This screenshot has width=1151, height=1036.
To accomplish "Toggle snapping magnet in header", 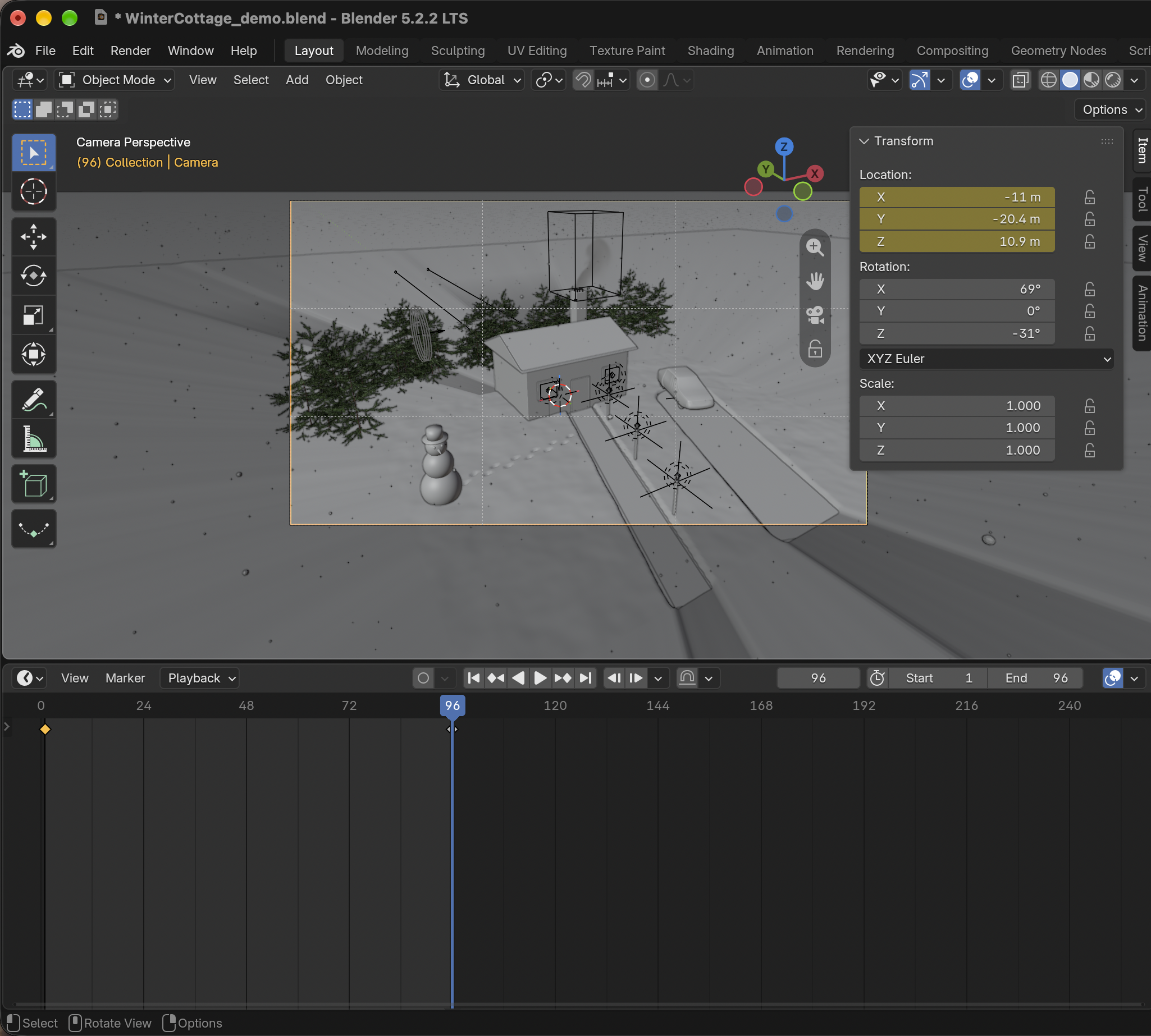I will point(583,80).
